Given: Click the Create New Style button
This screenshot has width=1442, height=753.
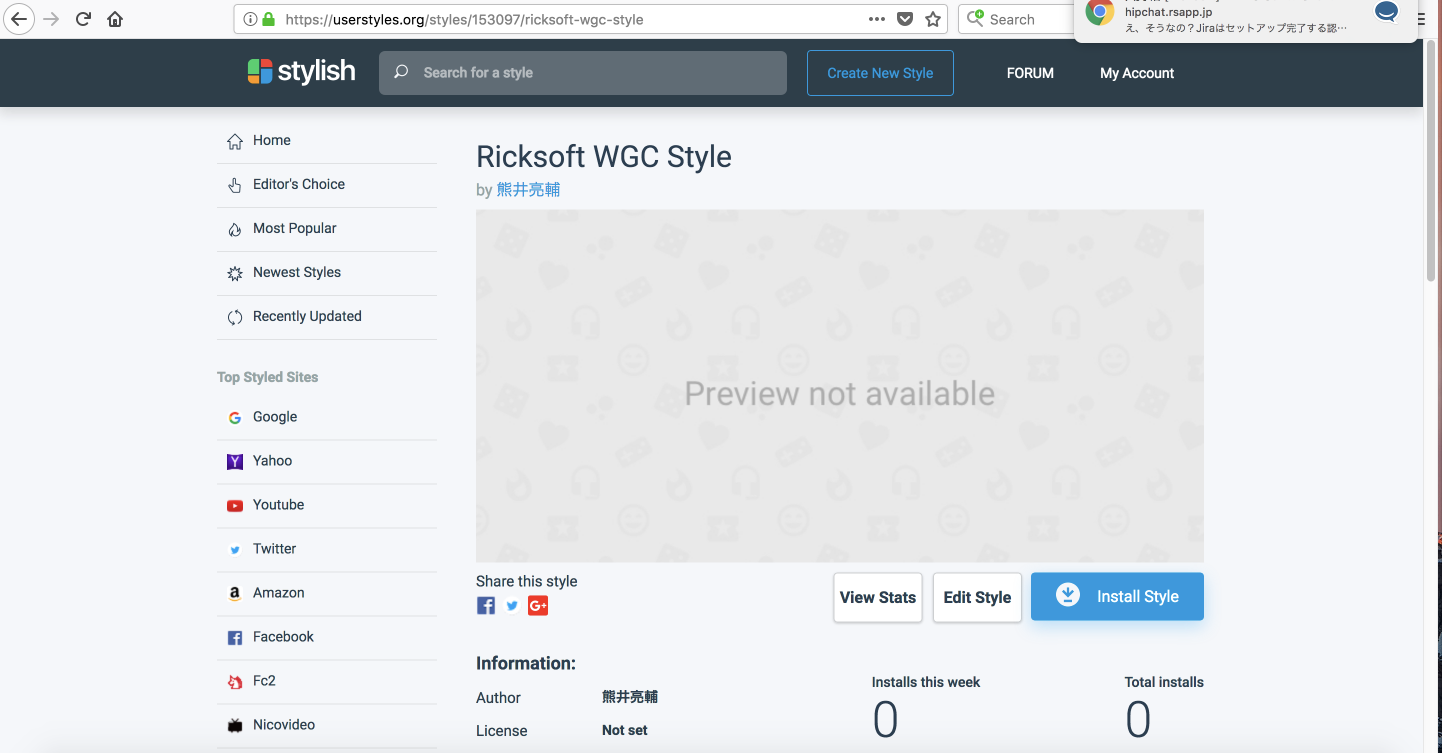Looking at the screenshot, I should coord(880,73).
